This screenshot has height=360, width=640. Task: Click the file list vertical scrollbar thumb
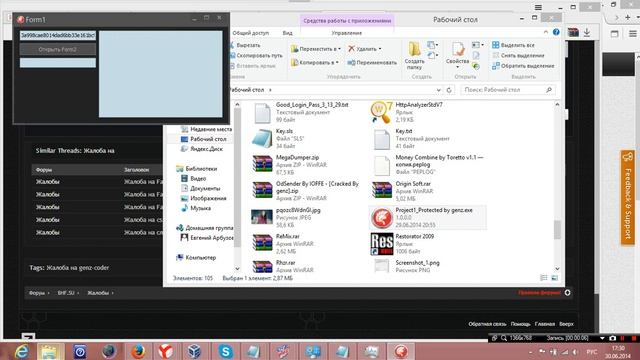click(x=557, y=230)
